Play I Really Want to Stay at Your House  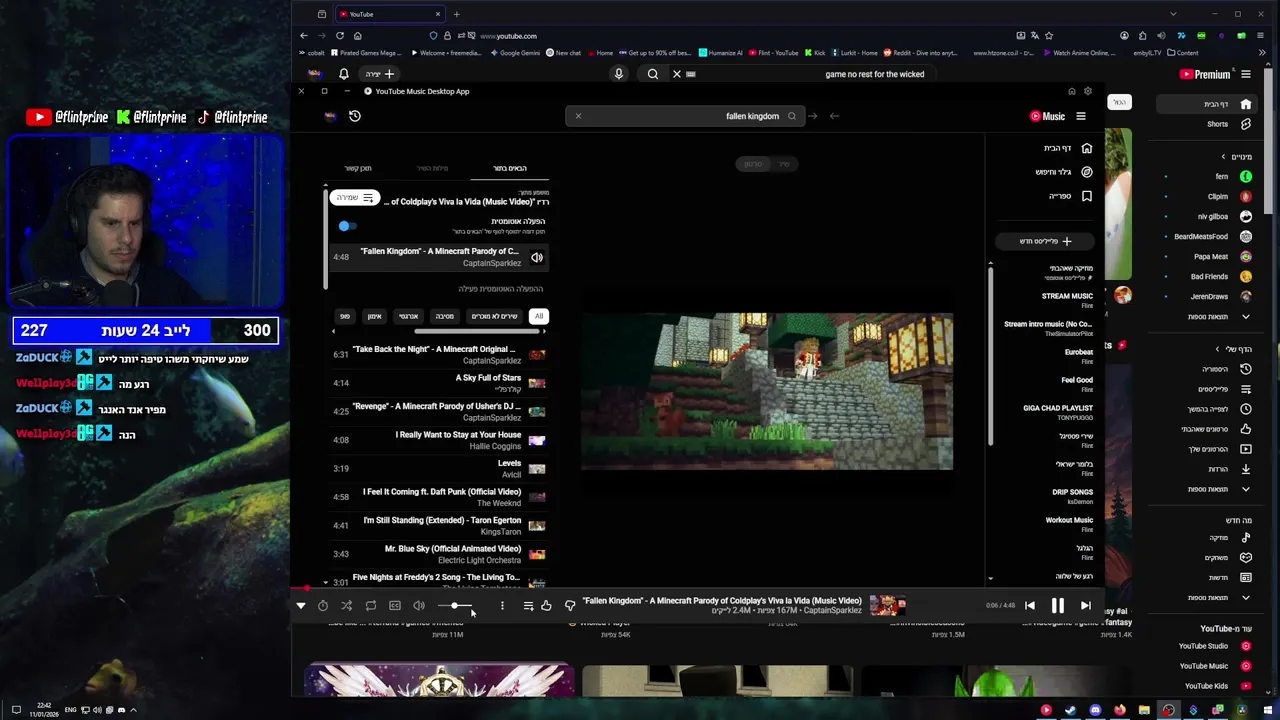pos(440,440)
